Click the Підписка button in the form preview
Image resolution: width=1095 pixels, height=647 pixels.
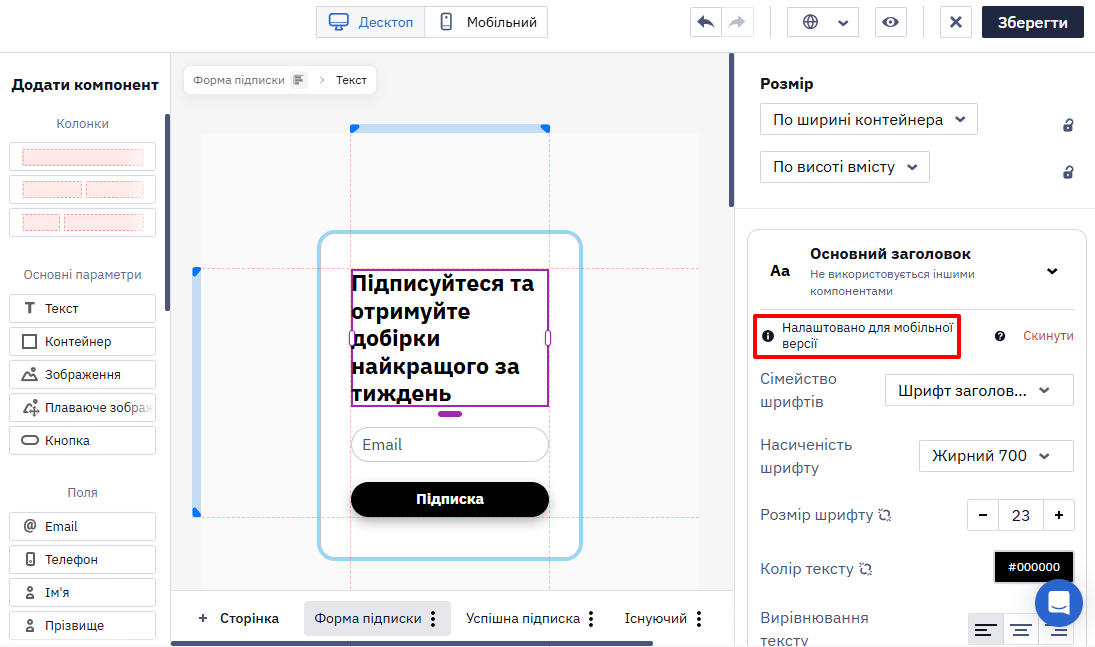[450, 500]
